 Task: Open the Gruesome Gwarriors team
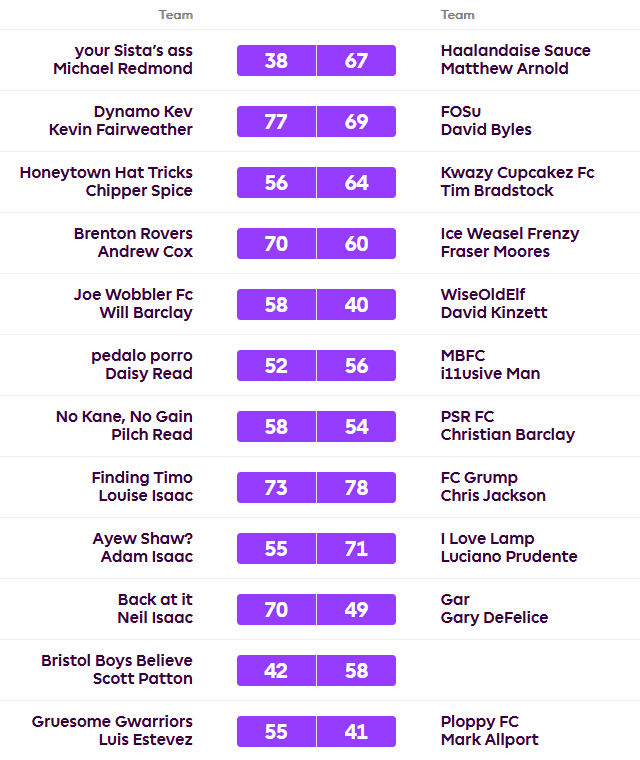coord(112,722)
